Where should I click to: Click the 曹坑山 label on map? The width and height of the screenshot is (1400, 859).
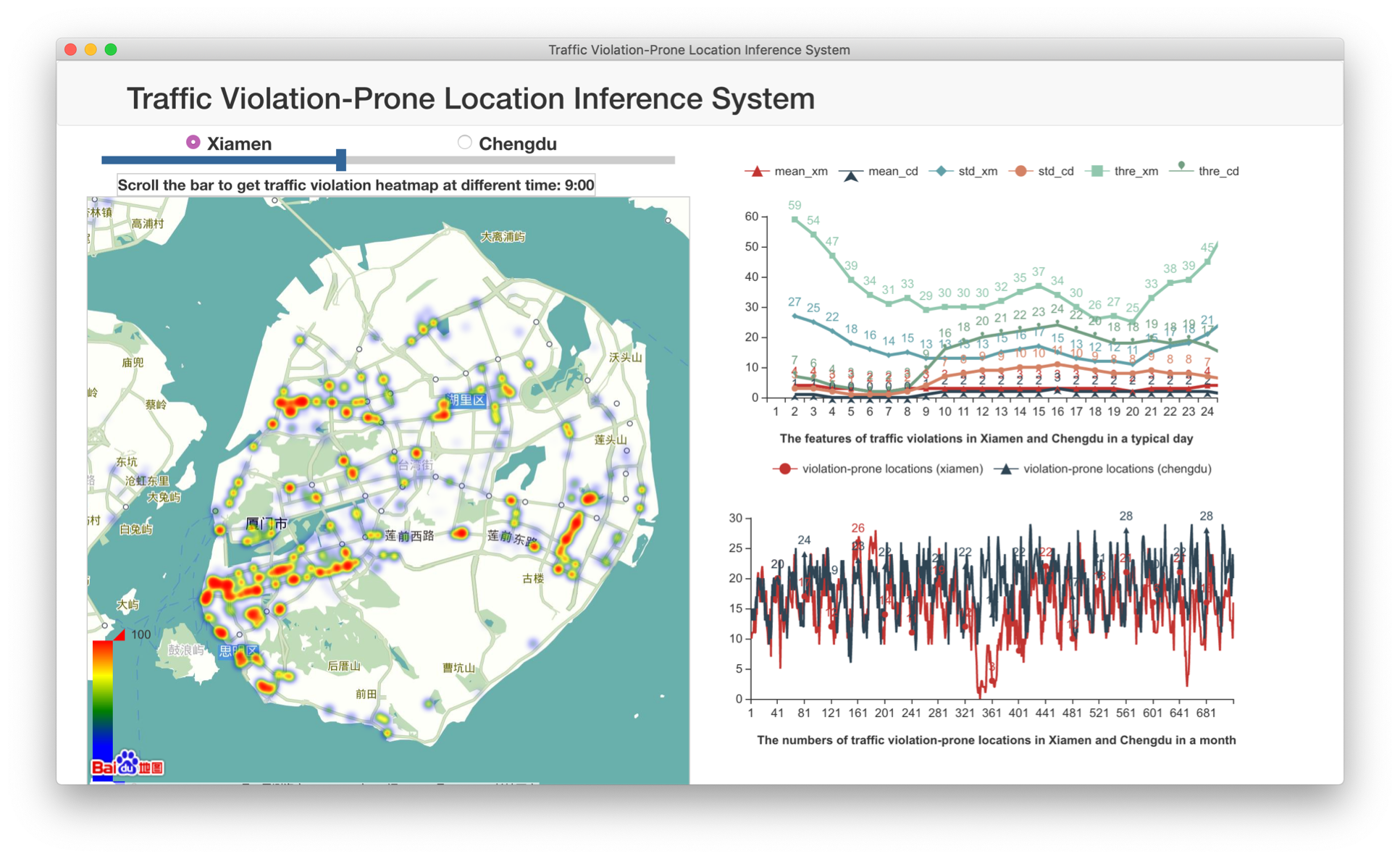458,668
